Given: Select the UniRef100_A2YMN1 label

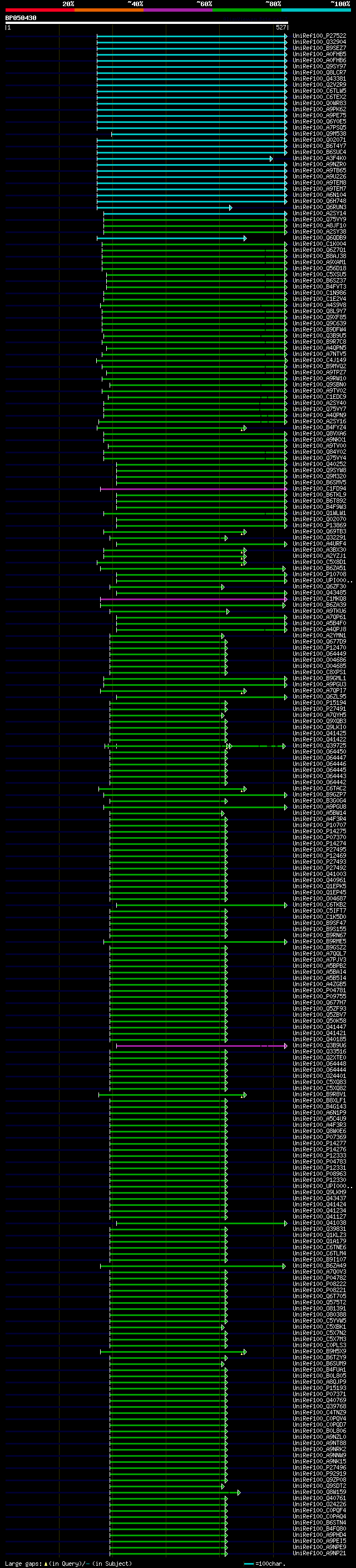Looking at the screenshot, I should pyautogui.click(x=319, y=635).
